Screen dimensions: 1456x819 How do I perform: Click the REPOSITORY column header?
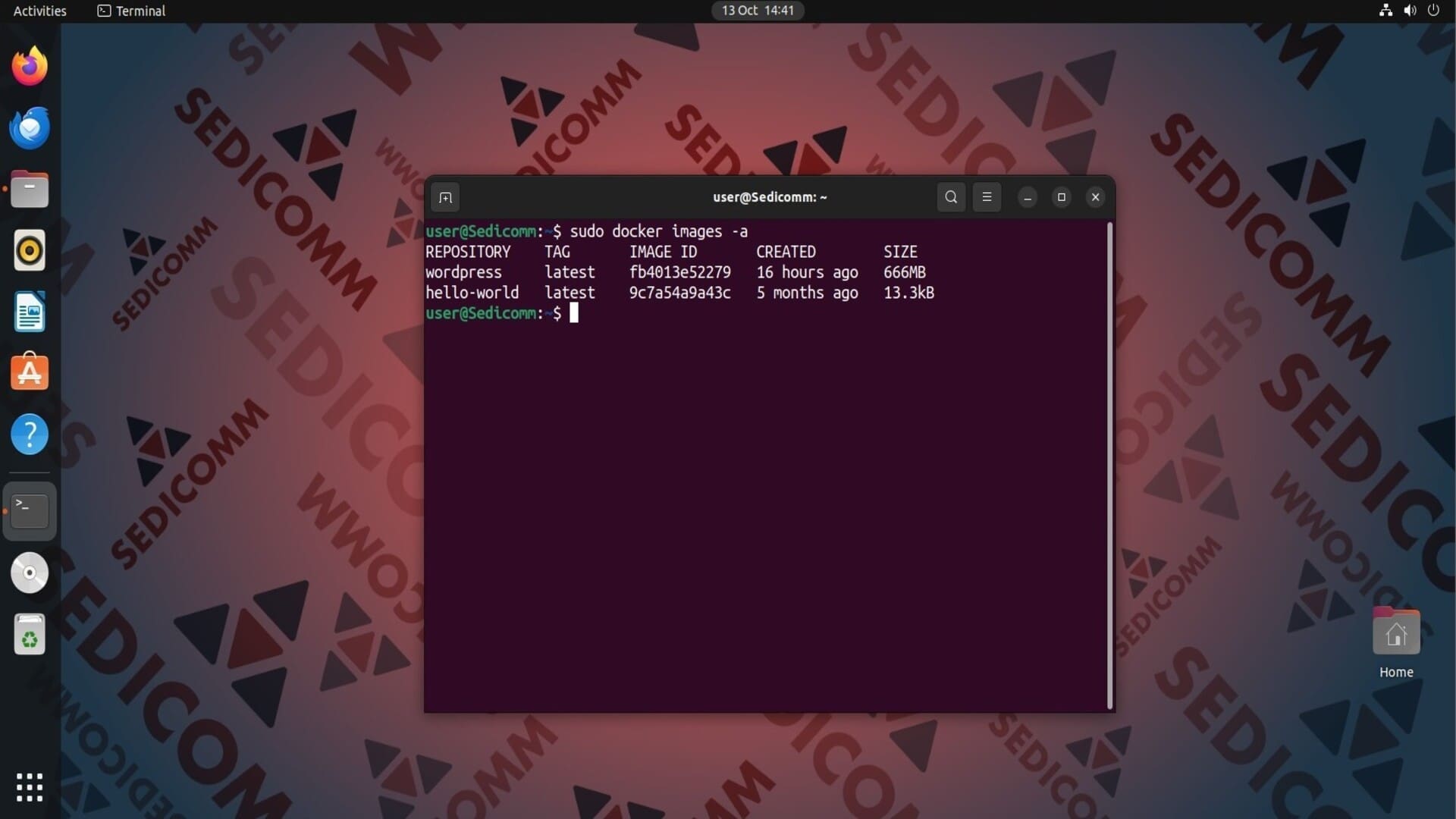click(468, 252)
